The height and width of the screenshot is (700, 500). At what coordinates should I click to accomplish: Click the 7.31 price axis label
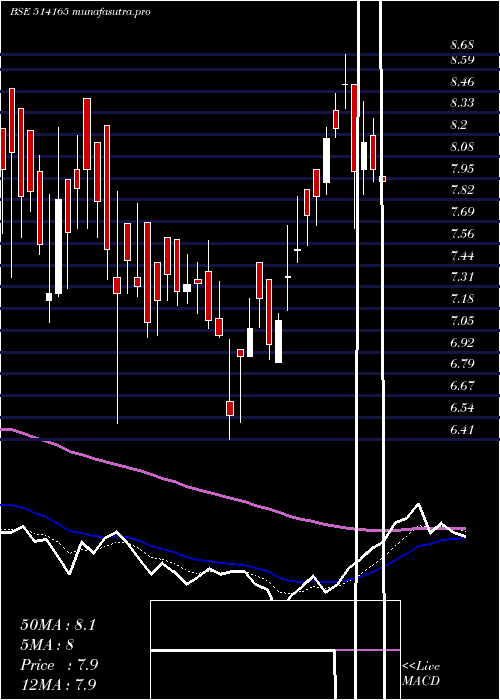pyautogui.click(x=462, y=277)
